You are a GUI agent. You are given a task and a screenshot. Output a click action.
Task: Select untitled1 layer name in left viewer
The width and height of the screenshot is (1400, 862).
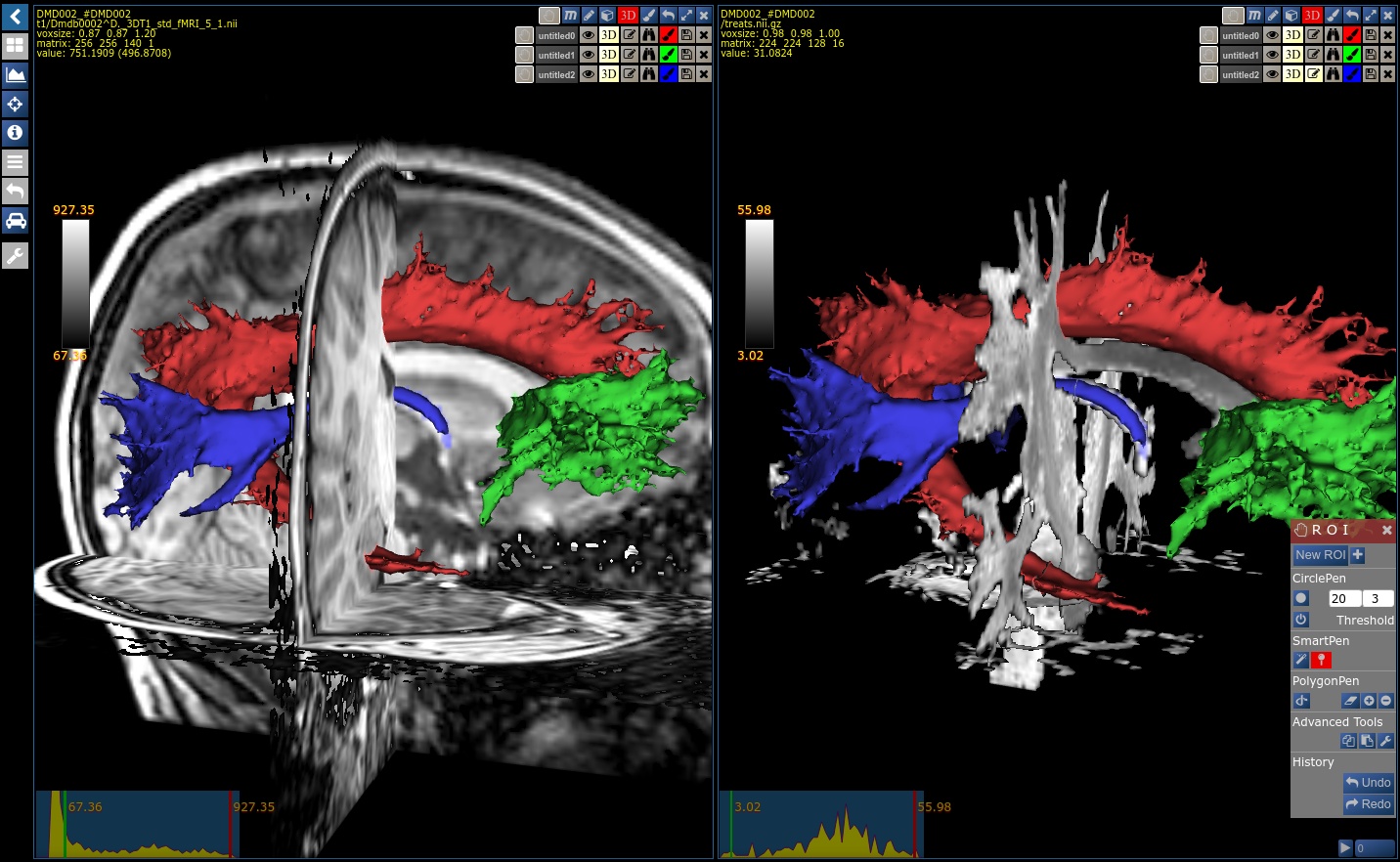click(556, 55)
